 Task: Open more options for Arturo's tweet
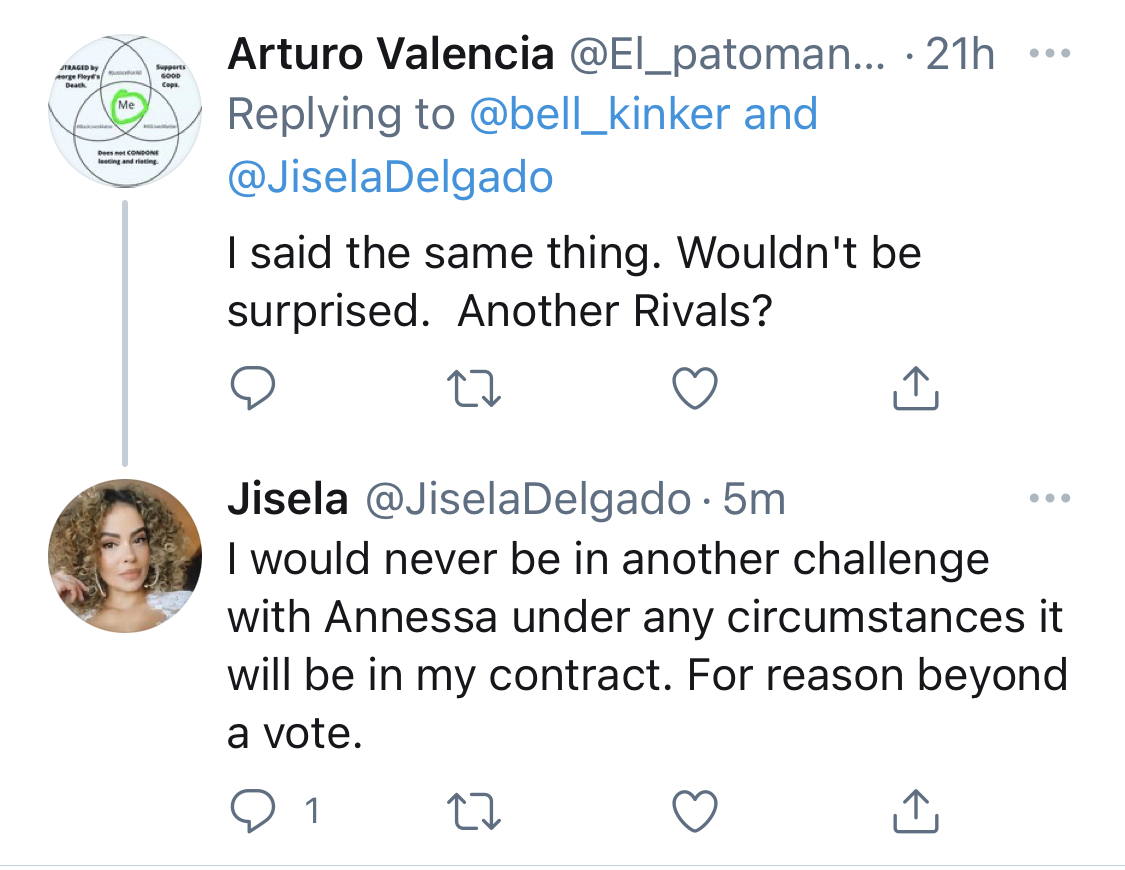click(1050, 53)
